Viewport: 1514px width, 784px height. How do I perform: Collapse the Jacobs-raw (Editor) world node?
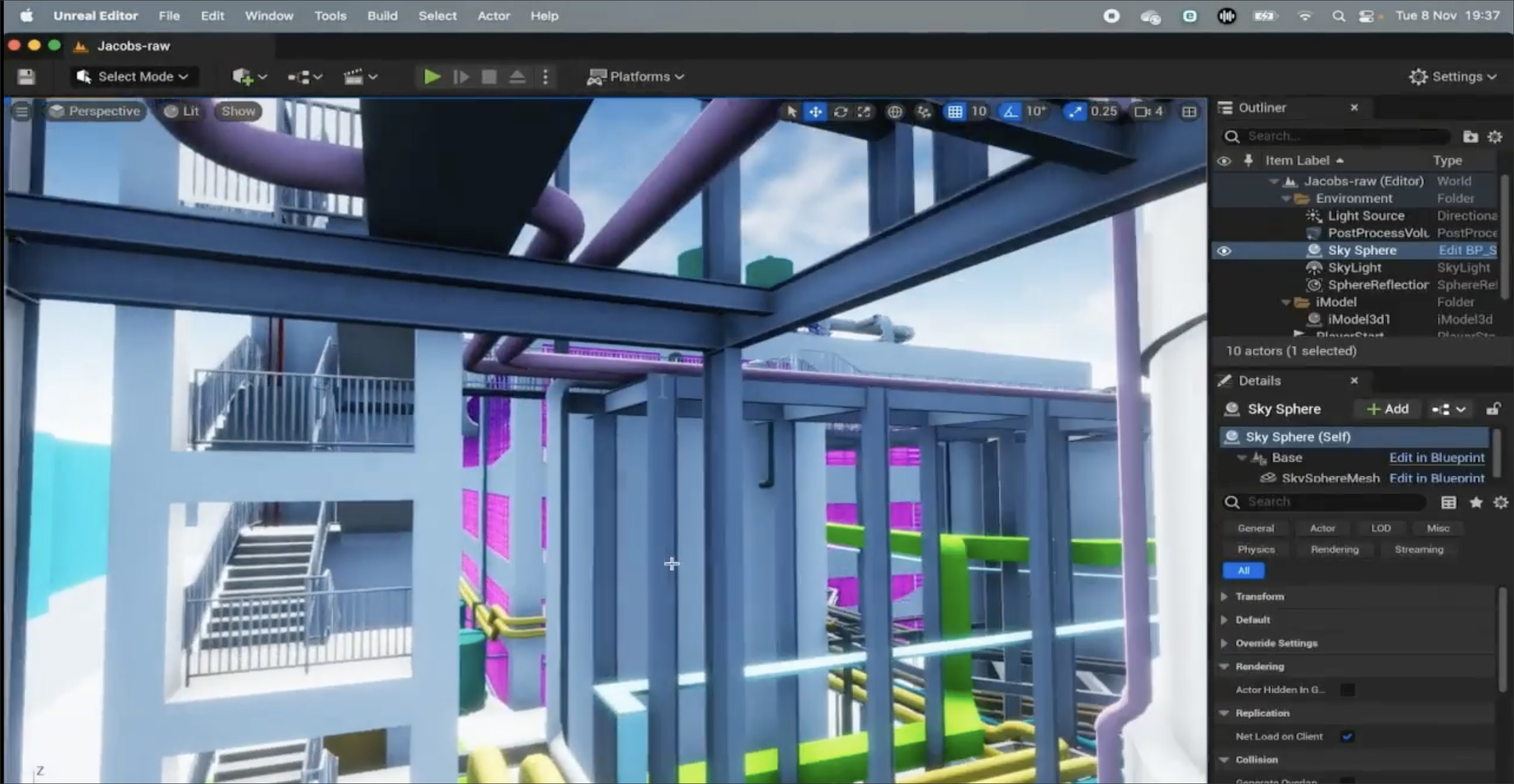pos(1273,181)
